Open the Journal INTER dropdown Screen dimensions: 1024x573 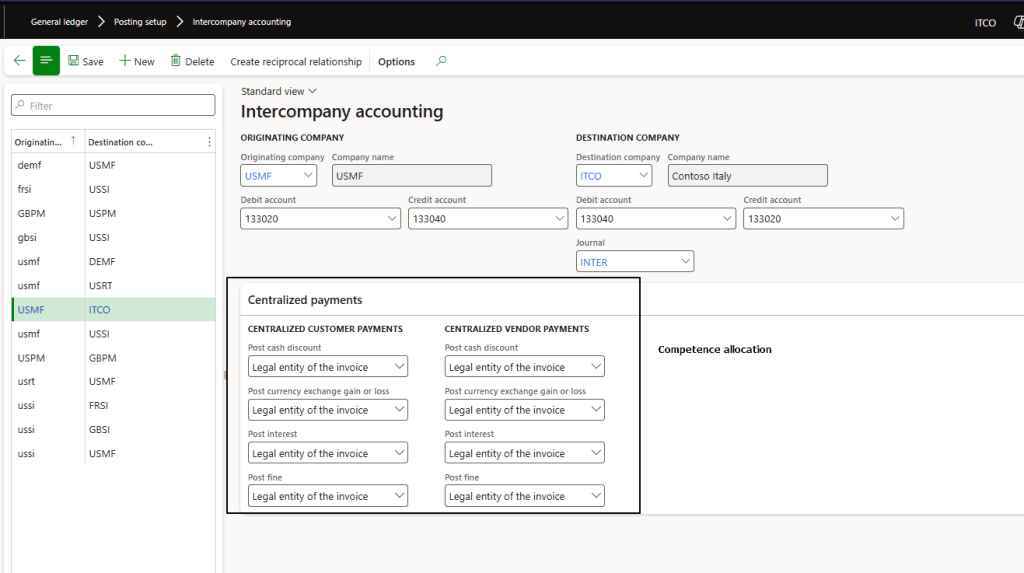pyautogui.click(x=685, y=262)
